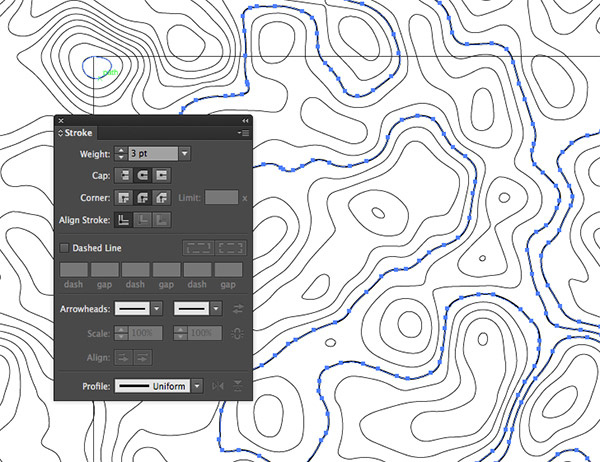This screenshot has width=600, height=462.
Task: Choose the Bevel Join corner icon
Action: point(161,197)
